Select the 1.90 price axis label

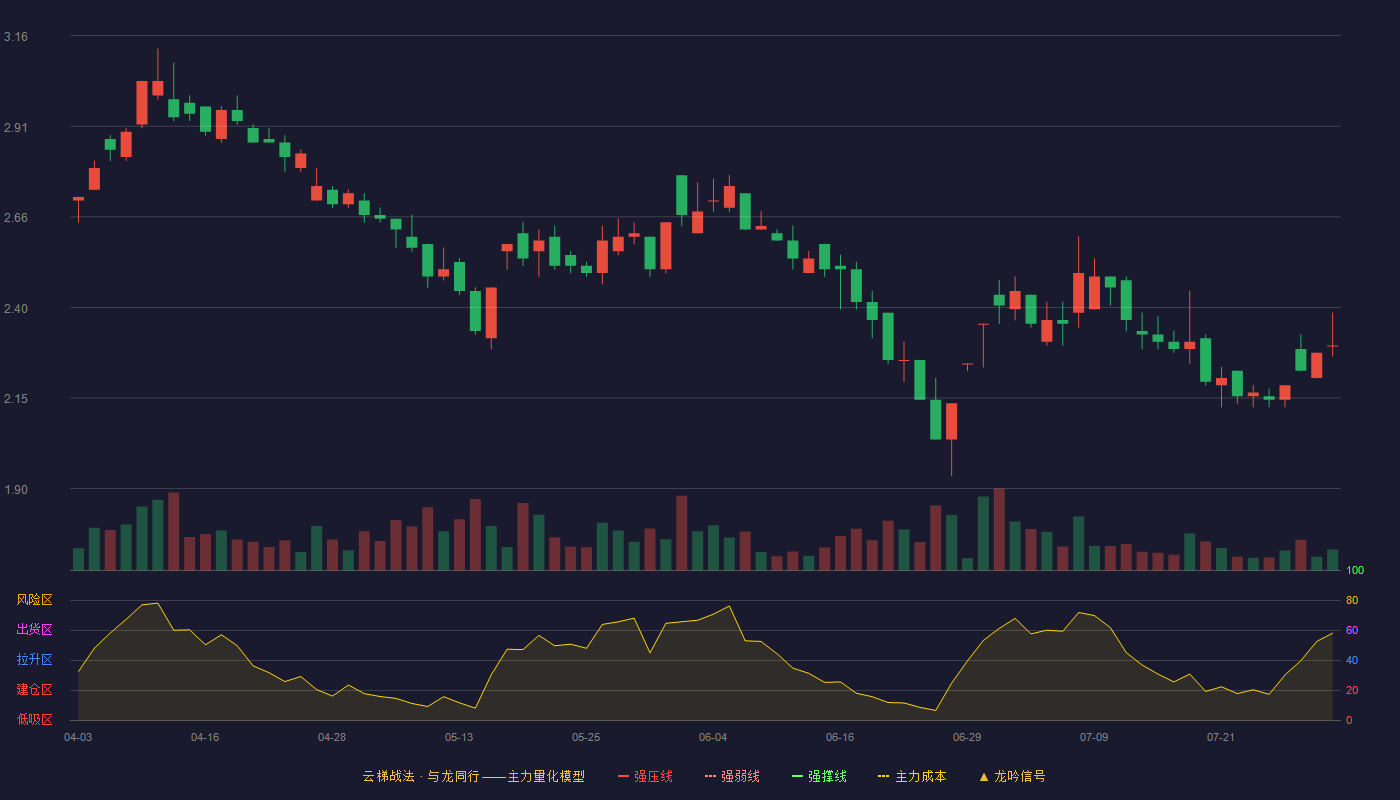(16, 490)
